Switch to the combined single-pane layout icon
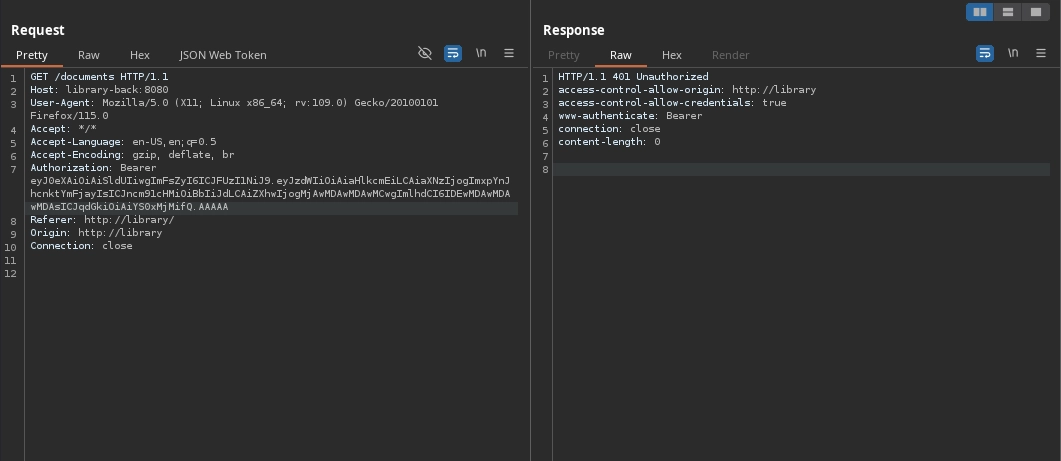This screenshot has height=461, width=1061. pyautogui.click(x=1036, y=12)
